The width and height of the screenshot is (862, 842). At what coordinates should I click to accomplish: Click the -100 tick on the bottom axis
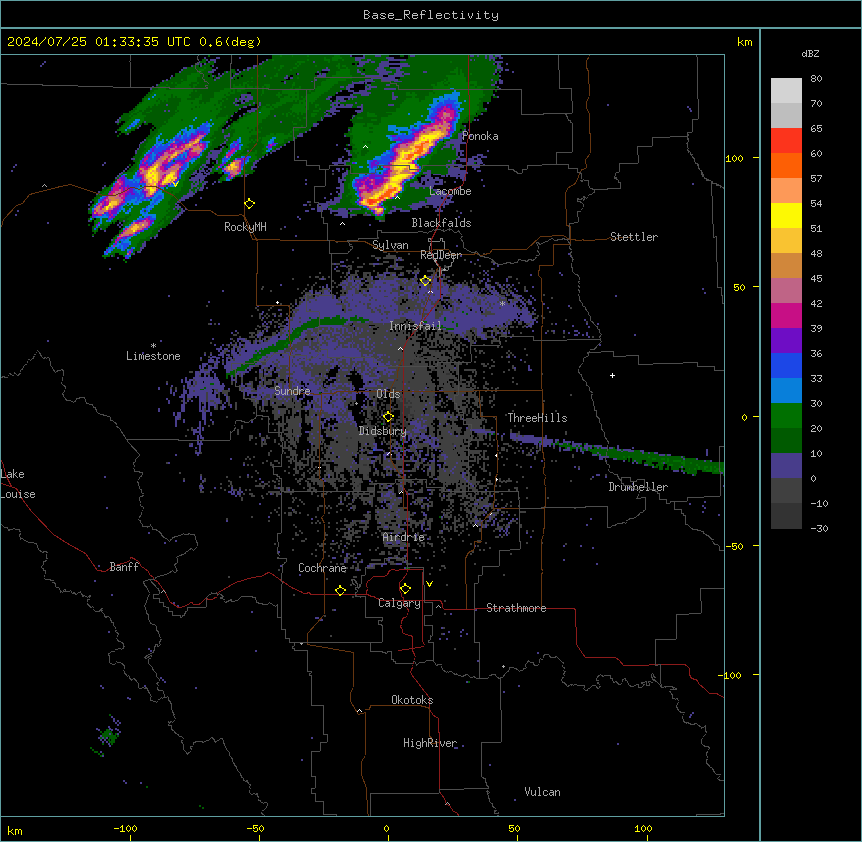pyautogui.click(x=125, y=828)
